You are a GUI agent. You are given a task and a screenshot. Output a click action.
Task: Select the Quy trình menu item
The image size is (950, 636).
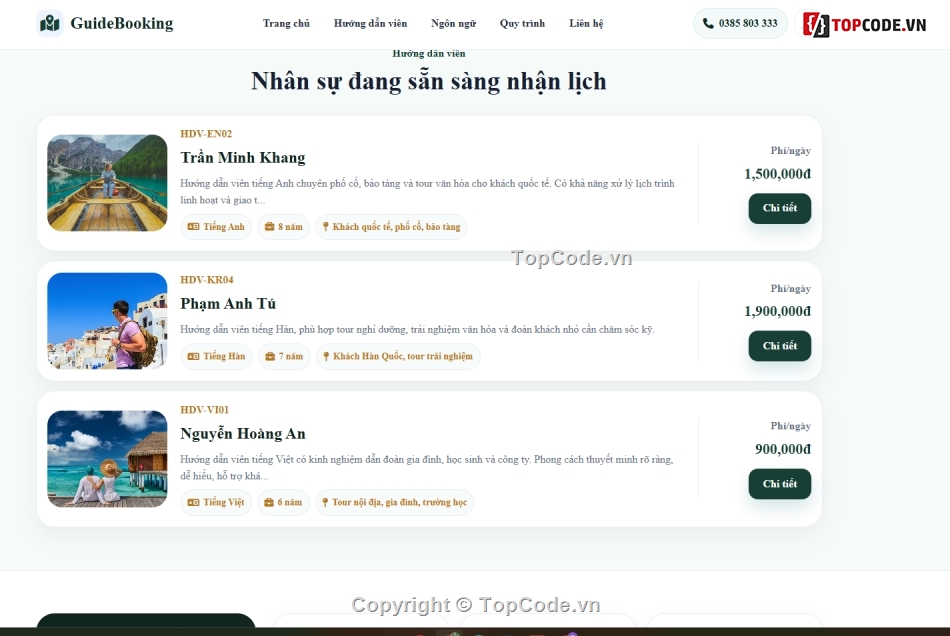[x=522, y=24]
